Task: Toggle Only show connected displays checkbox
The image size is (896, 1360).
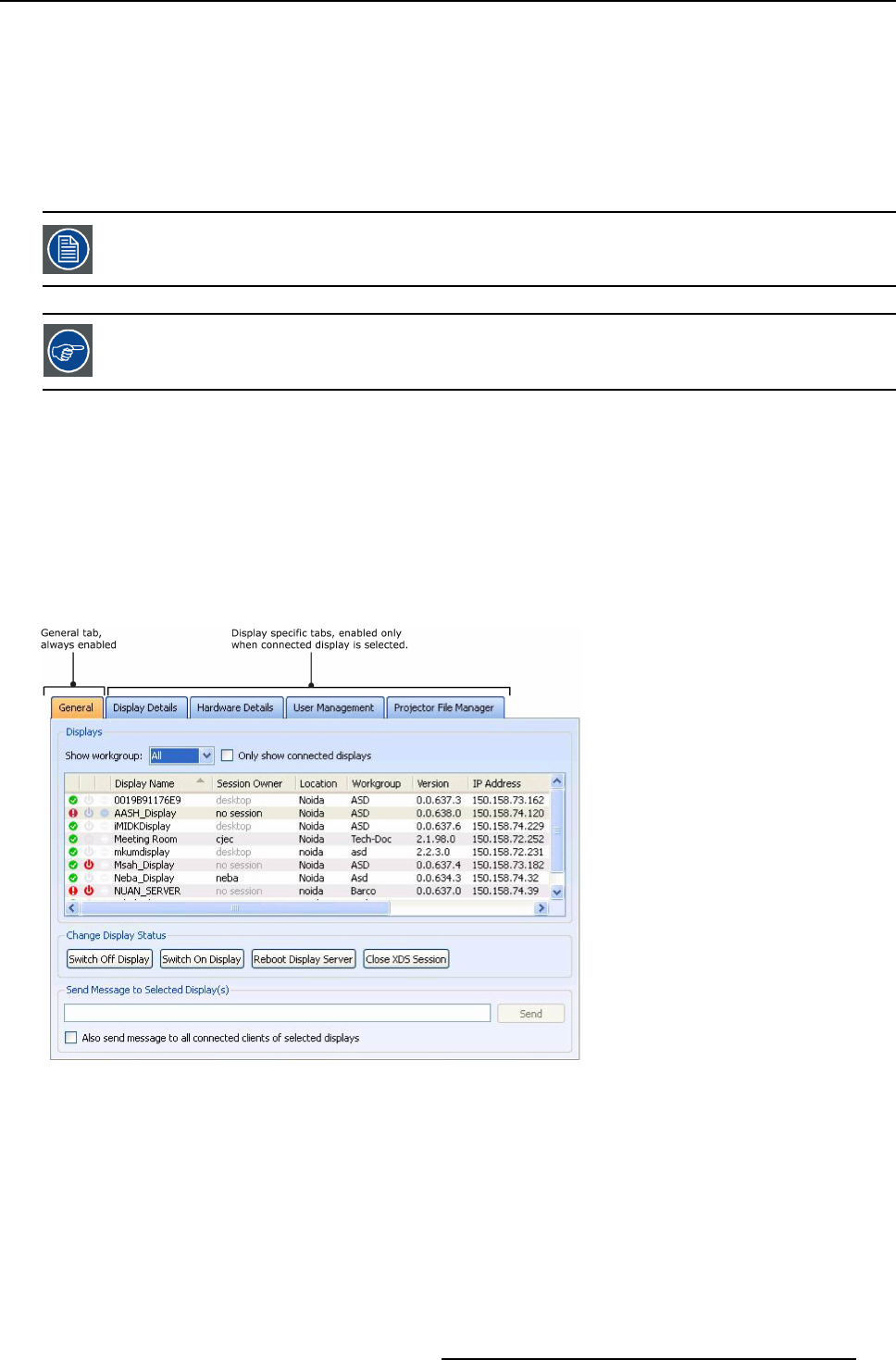Action: (227, 755)
